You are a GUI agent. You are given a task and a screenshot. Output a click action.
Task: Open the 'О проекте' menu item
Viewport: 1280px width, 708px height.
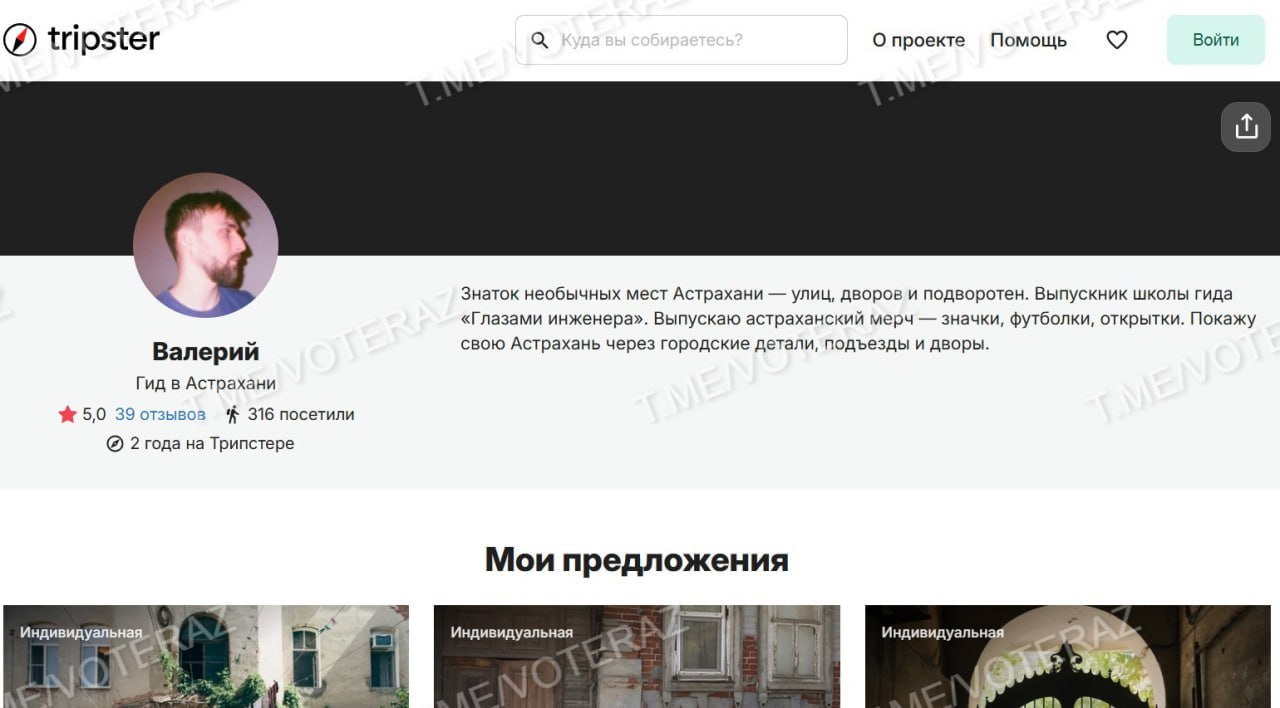pos(918,40)
